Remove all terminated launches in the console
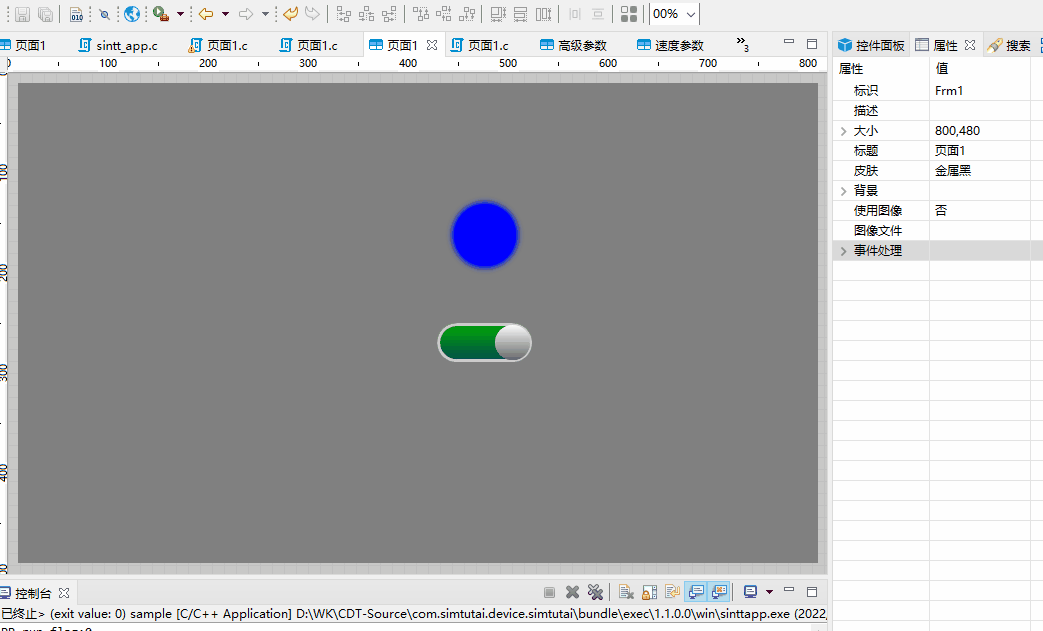 [x=596, y=591]
